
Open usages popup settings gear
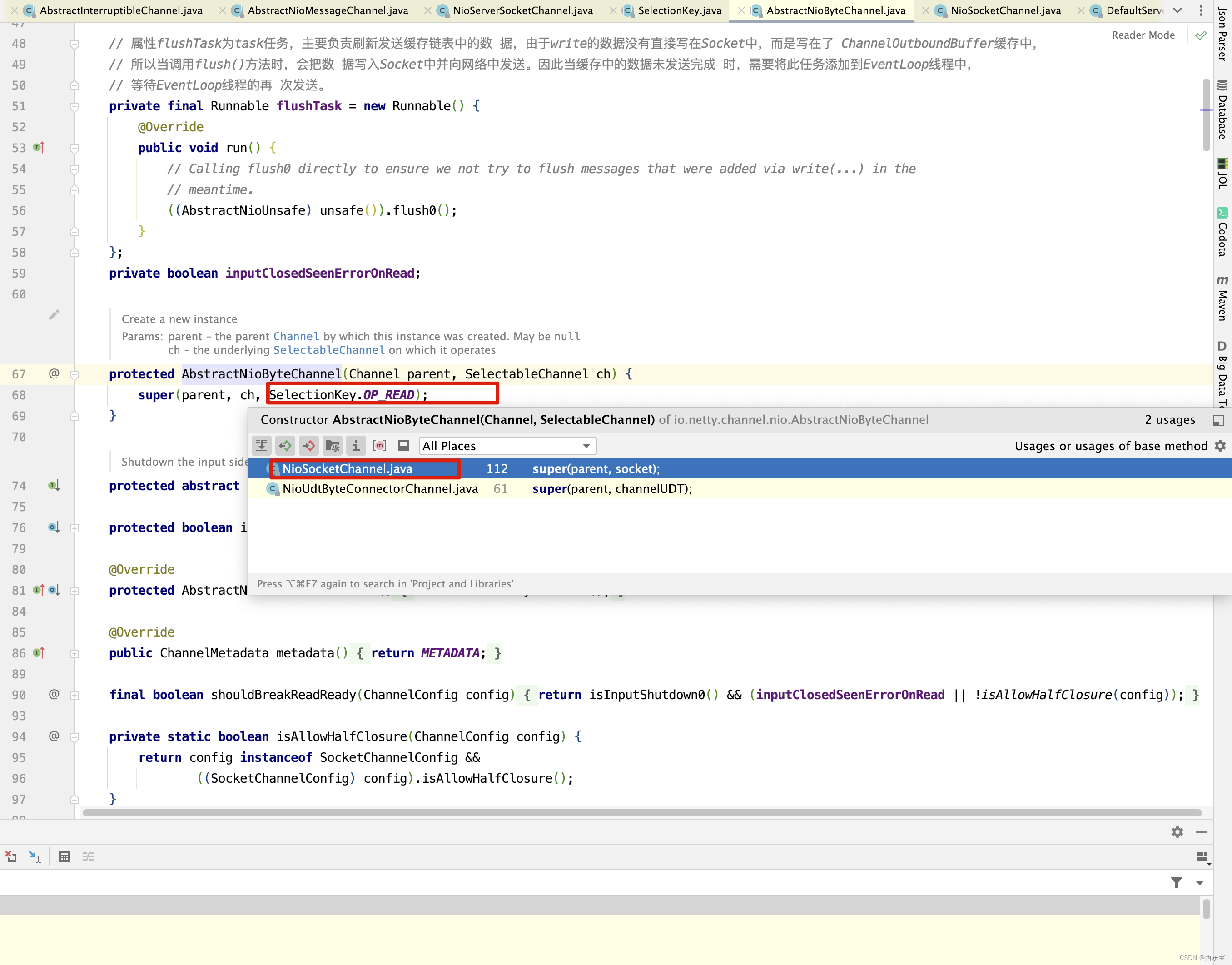[x=1220, y=446]
